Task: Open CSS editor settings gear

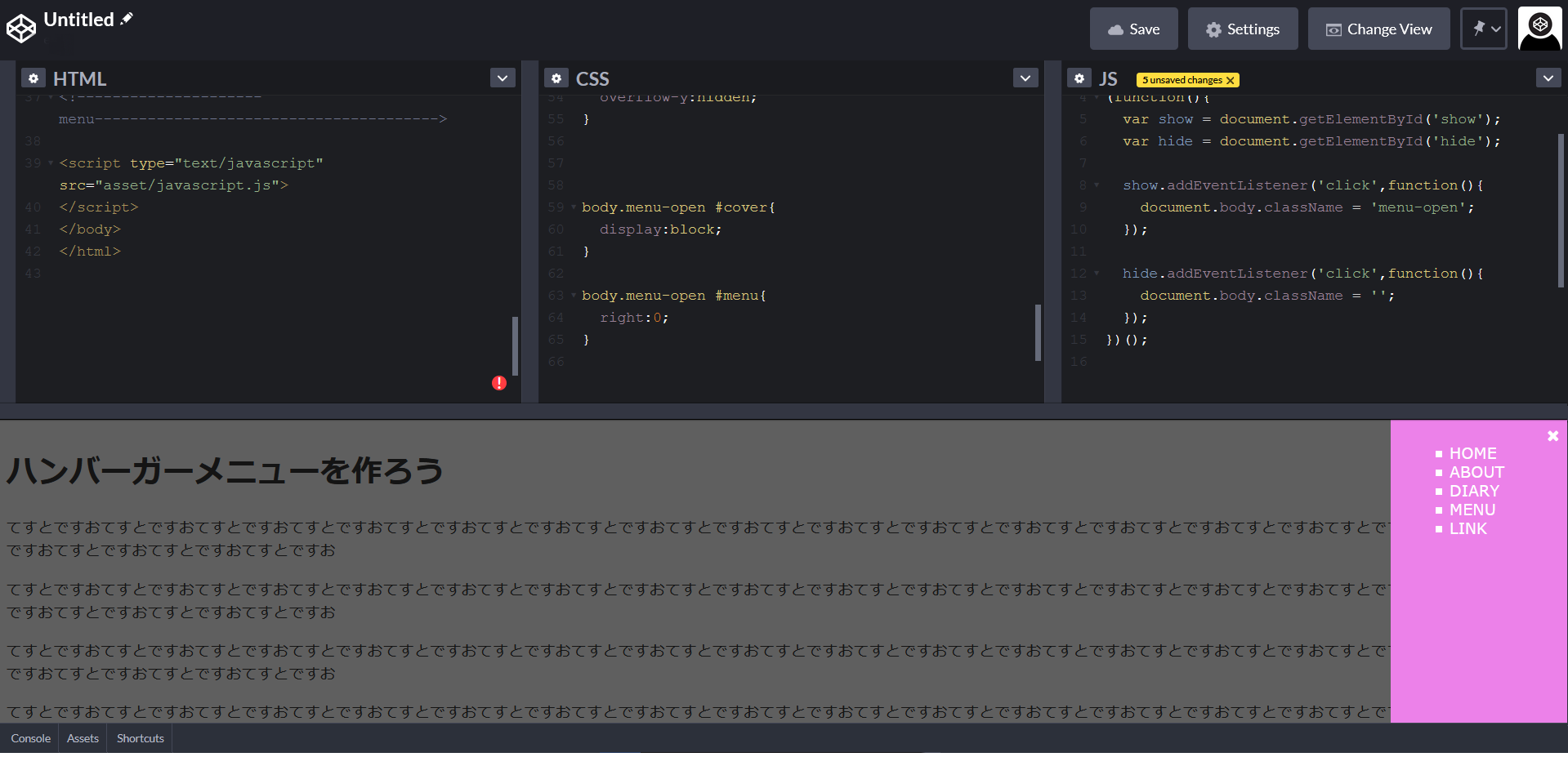Action: [556, 78]
